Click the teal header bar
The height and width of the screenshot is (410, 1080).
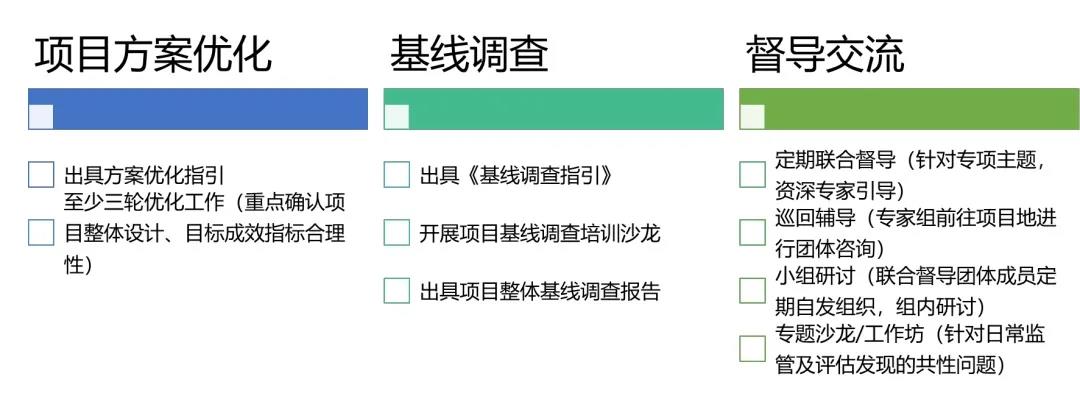(x=553, y=109)
